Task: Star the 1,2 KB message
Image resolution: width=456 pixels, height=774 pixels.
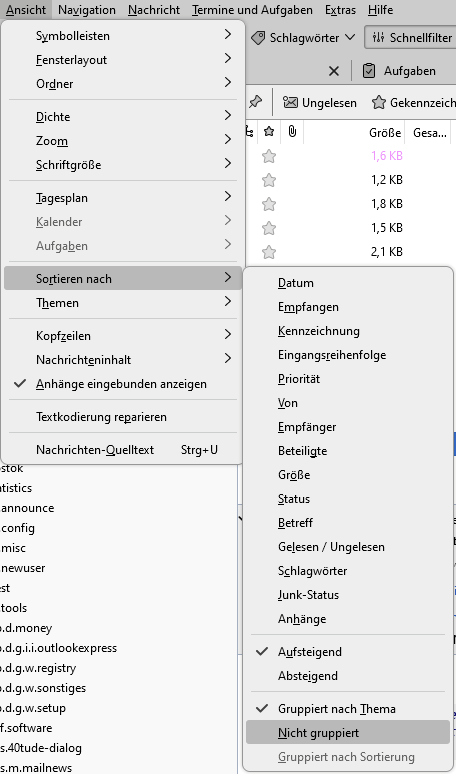Action: pos(268,180)
